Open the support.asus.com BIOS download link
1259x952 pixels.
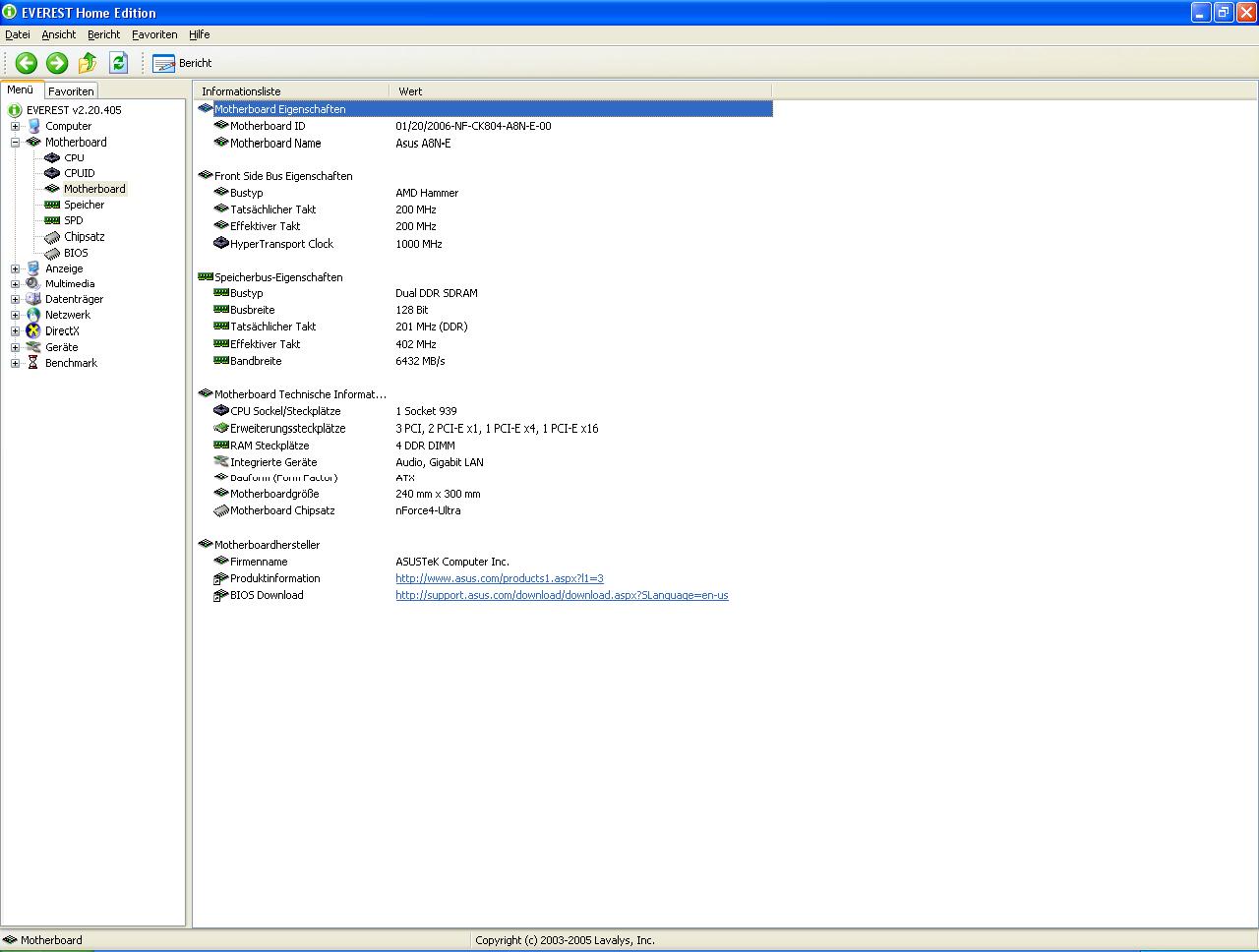[562, 595]
